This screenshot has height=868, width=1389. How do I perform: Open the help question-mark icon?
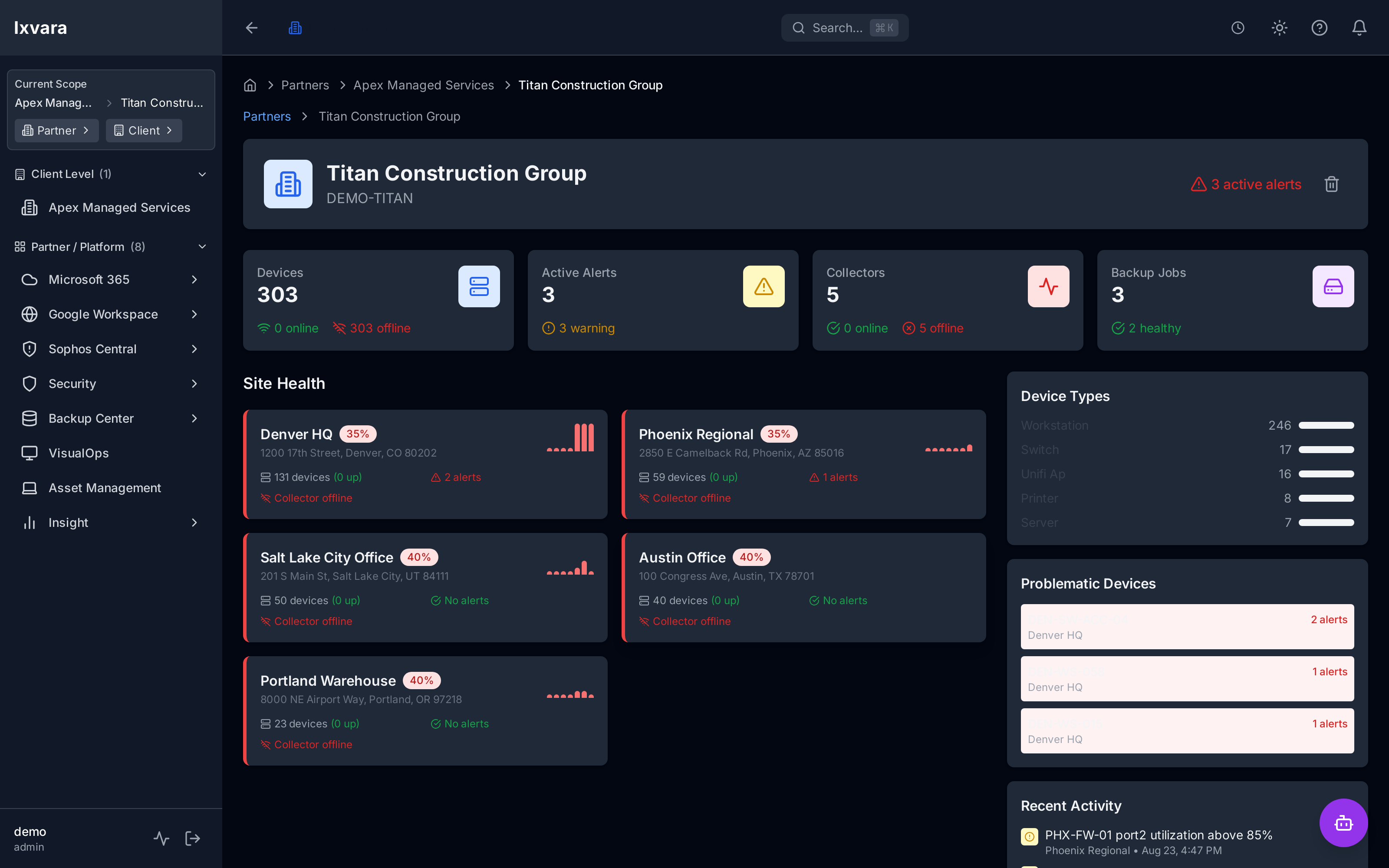pos(1320,27)
